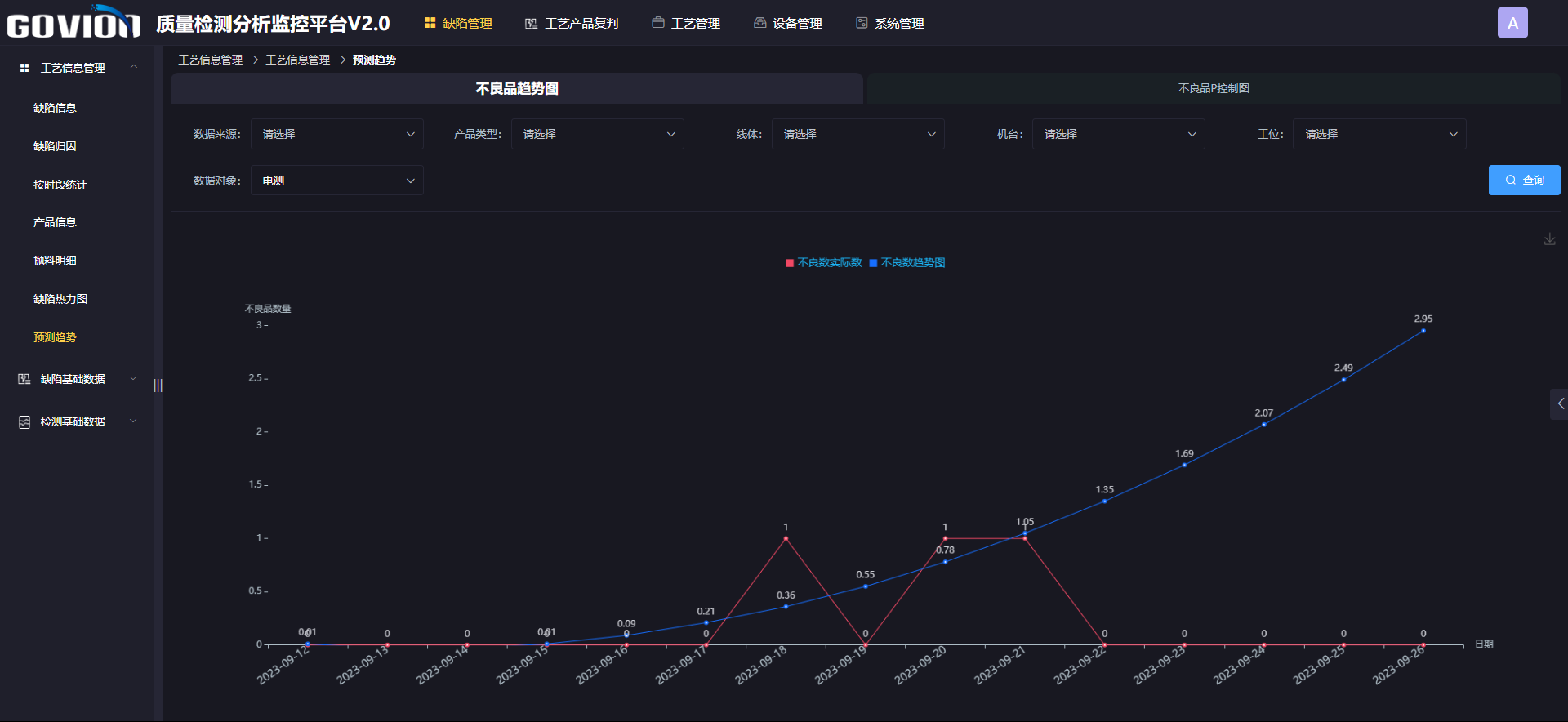Click the 工艺信息管理 grid icon
1568x722 pixels.
pyautogui.click(x=24, y=68)
